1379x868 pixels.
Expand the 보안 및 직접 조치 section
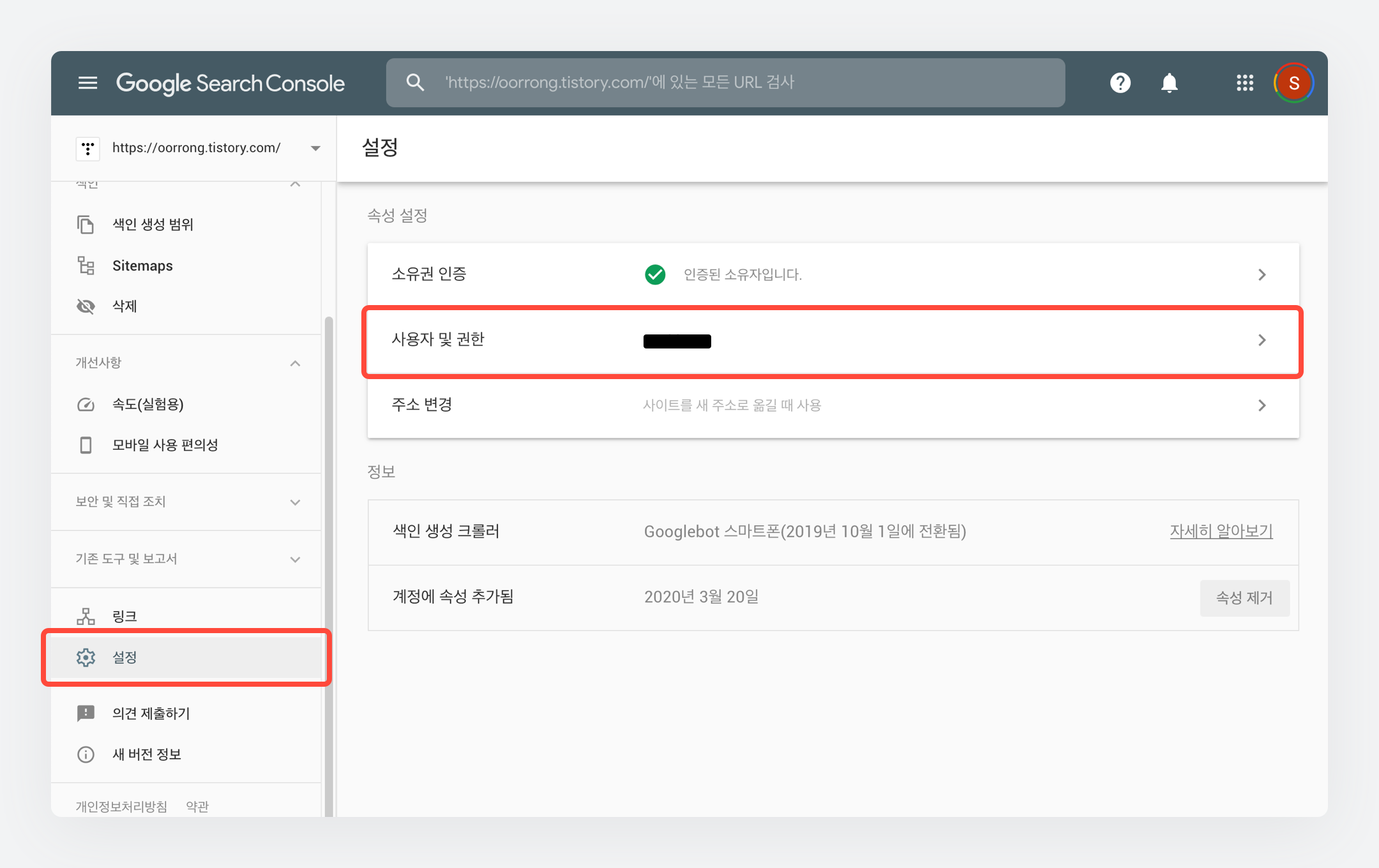[x=295, y=502]
